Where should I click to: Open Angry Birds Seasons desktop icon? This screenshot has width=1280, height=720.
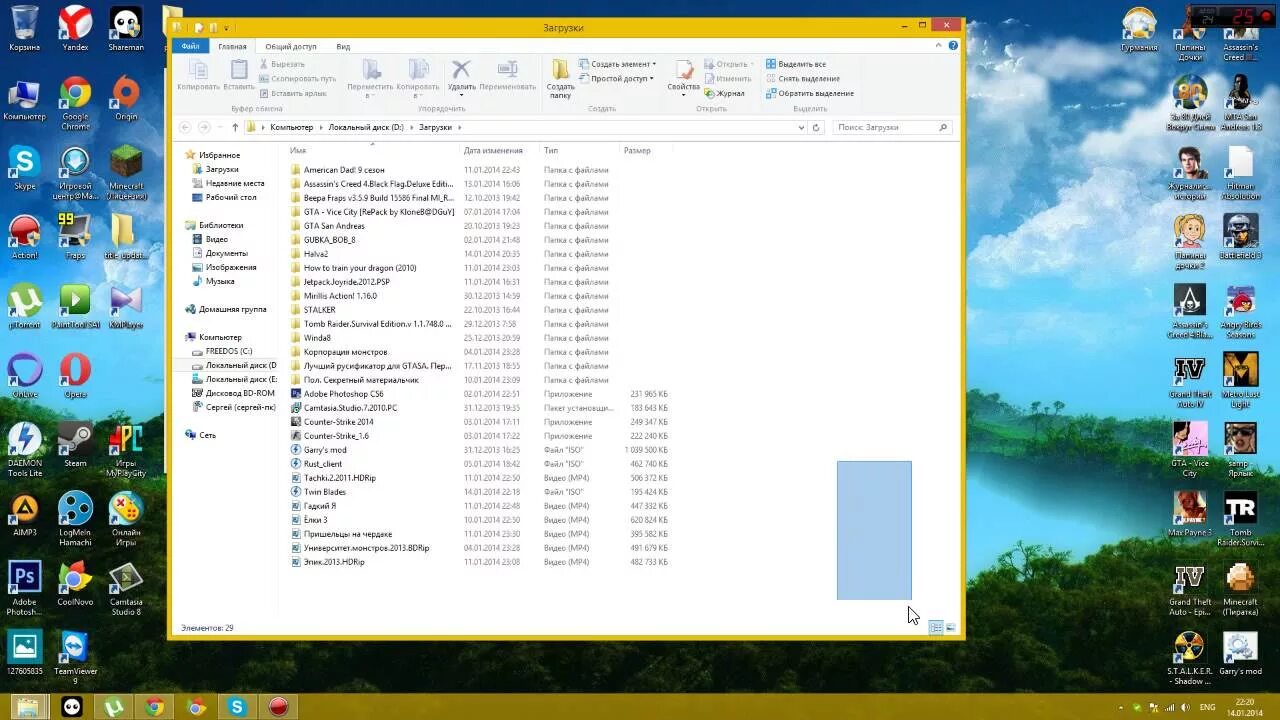tap(1241, 311)
